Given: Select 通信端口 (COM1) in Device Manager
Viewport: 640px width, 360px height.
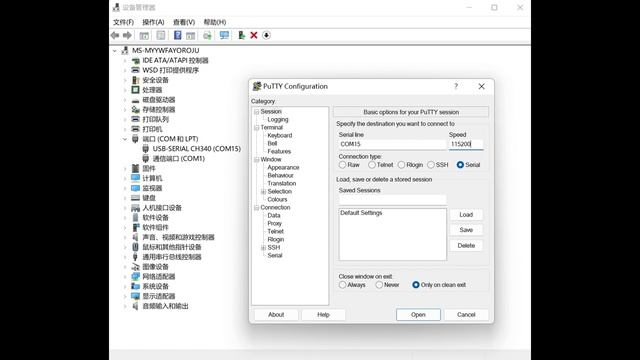Looking at the screenshot, I should pyautogui.click(x=179, y=159).
